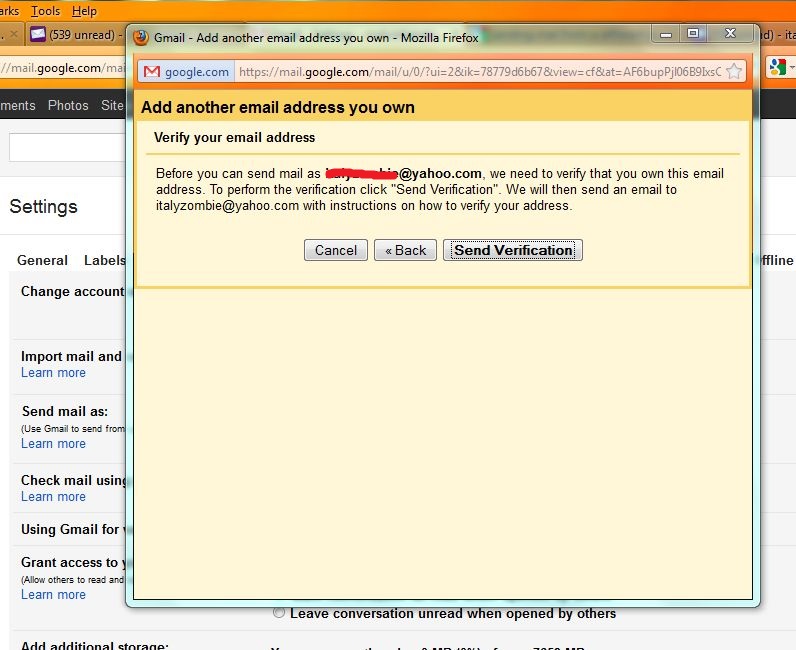Click the Gmail google.com site identity badge

186,72
